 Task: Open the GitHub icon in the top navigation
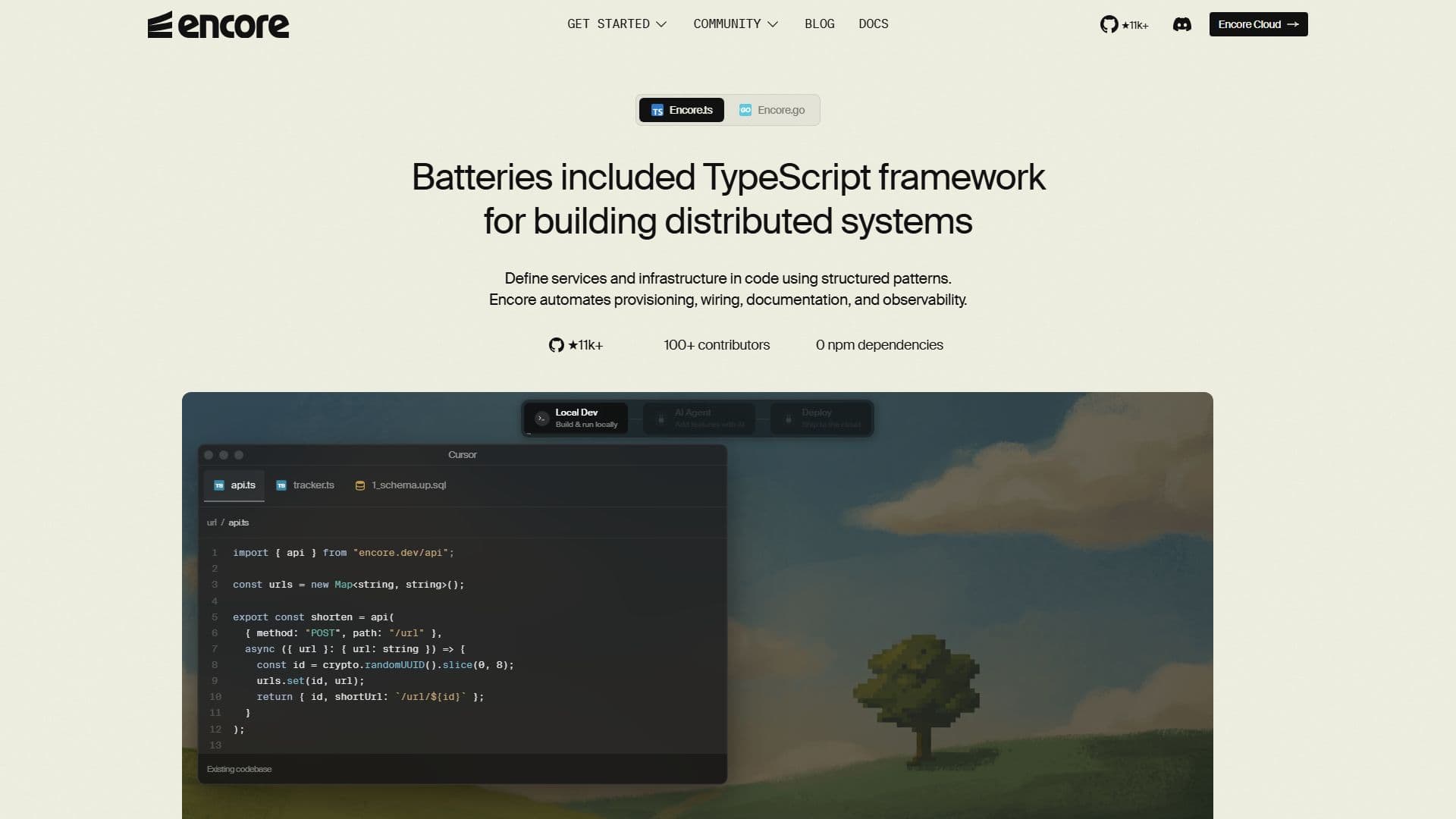[1109, 24]
